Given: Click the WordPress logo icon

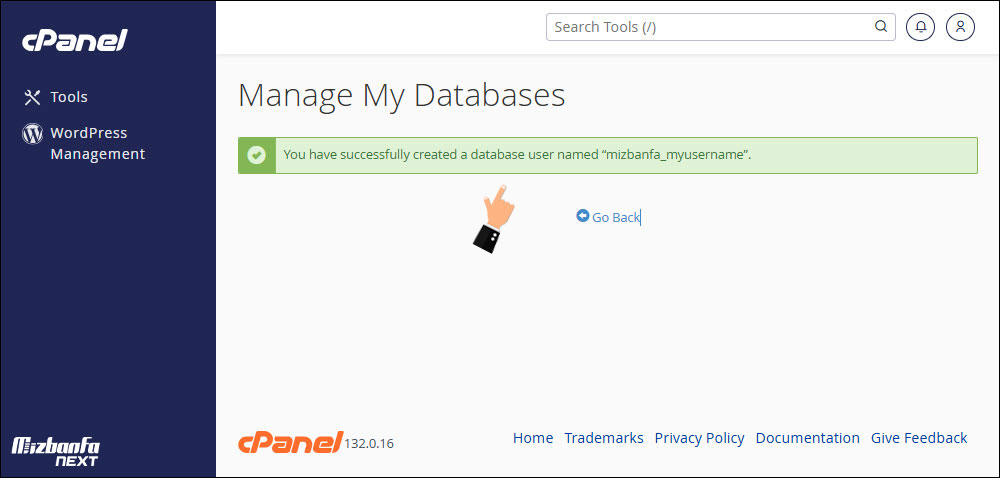Looking at the screenshot, I should pyautogui.click(x=32, y=133).
